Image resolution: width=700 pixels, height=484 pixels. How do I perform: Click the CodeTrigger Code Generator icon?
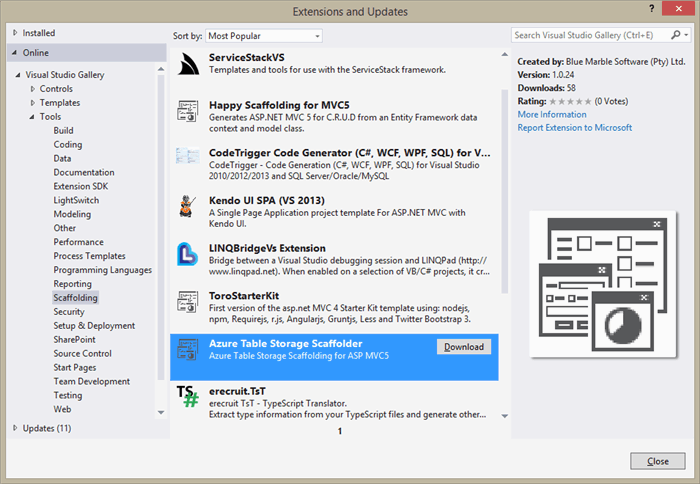point(188,156)
